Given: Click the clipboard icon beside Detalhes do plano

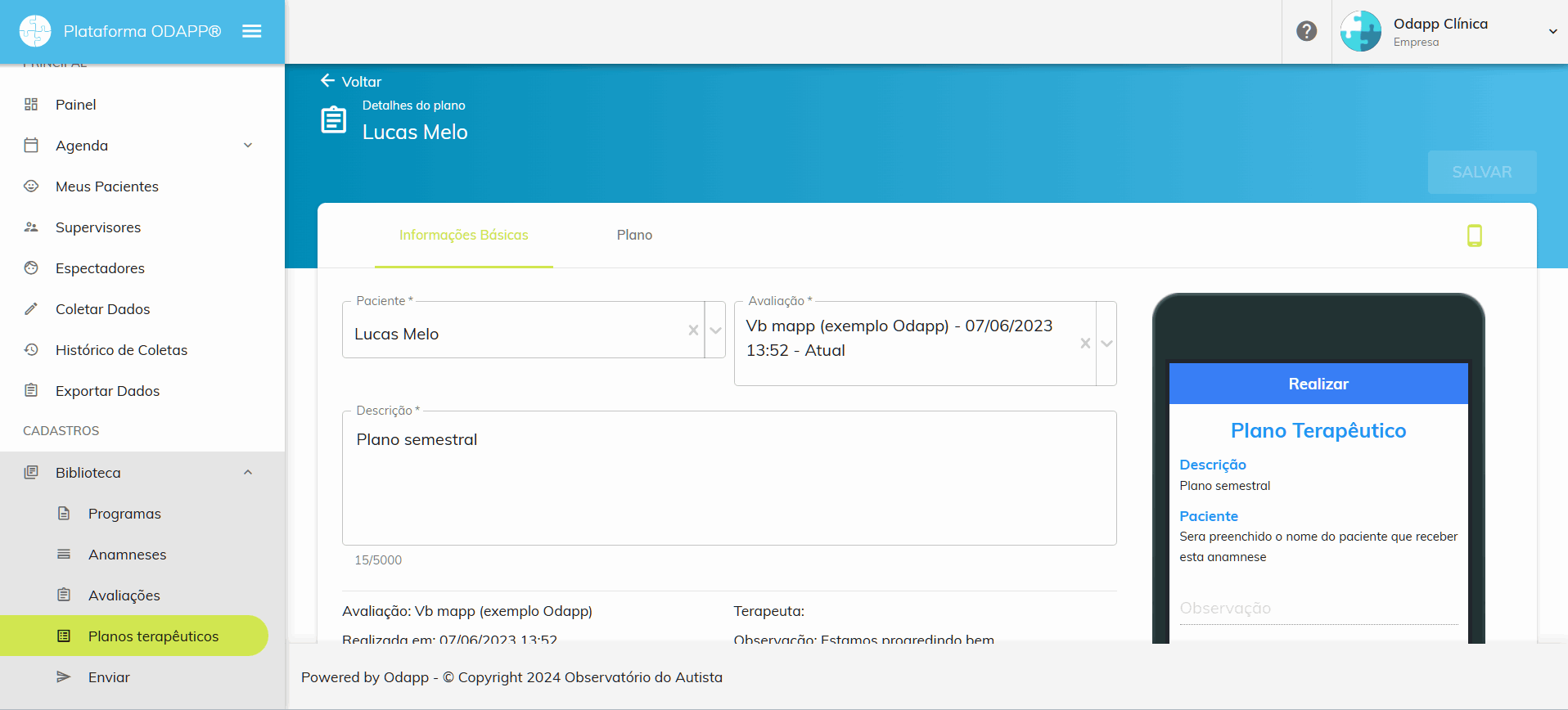Looking at the screenshot, I should point(333,119).
